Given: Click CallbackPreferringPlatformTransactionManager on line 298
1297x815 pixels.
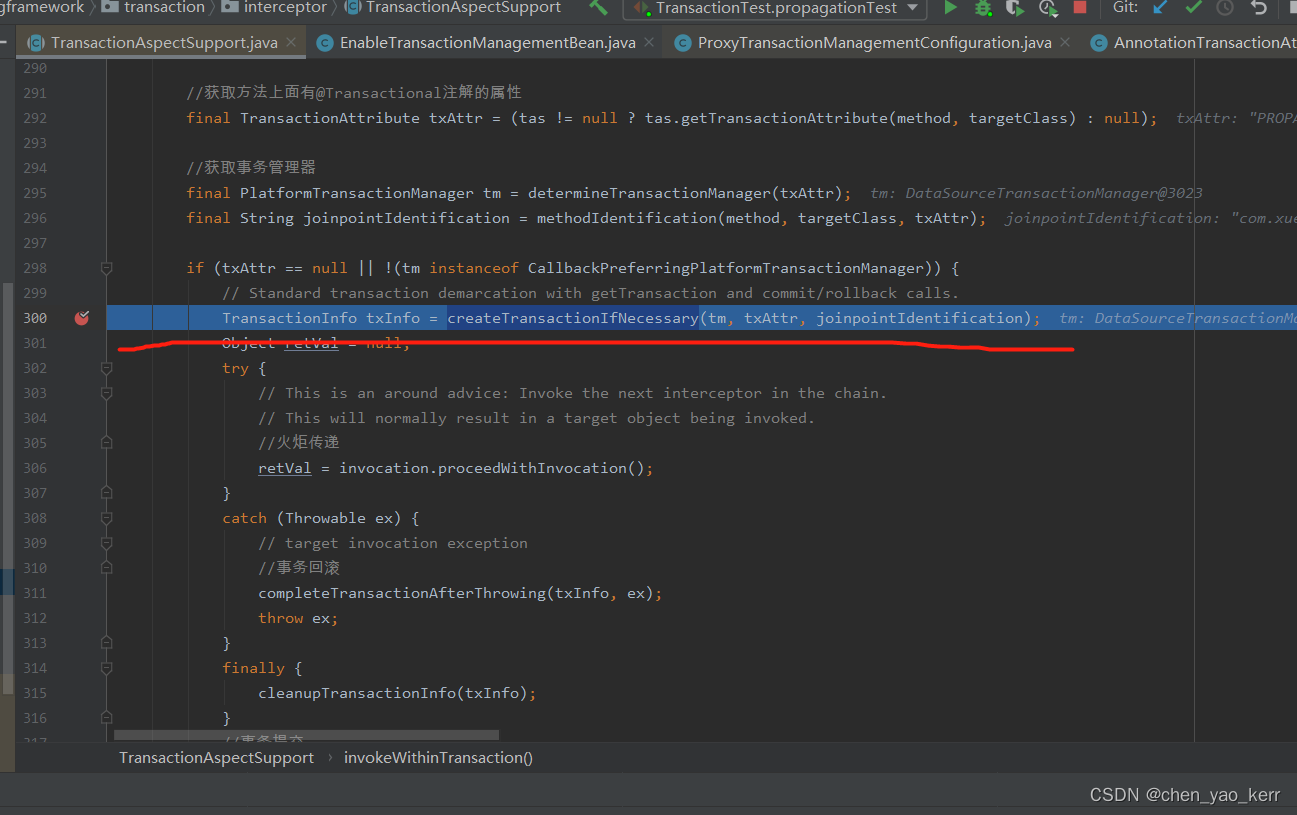Looking at the screenshot, I should point(726,268).
